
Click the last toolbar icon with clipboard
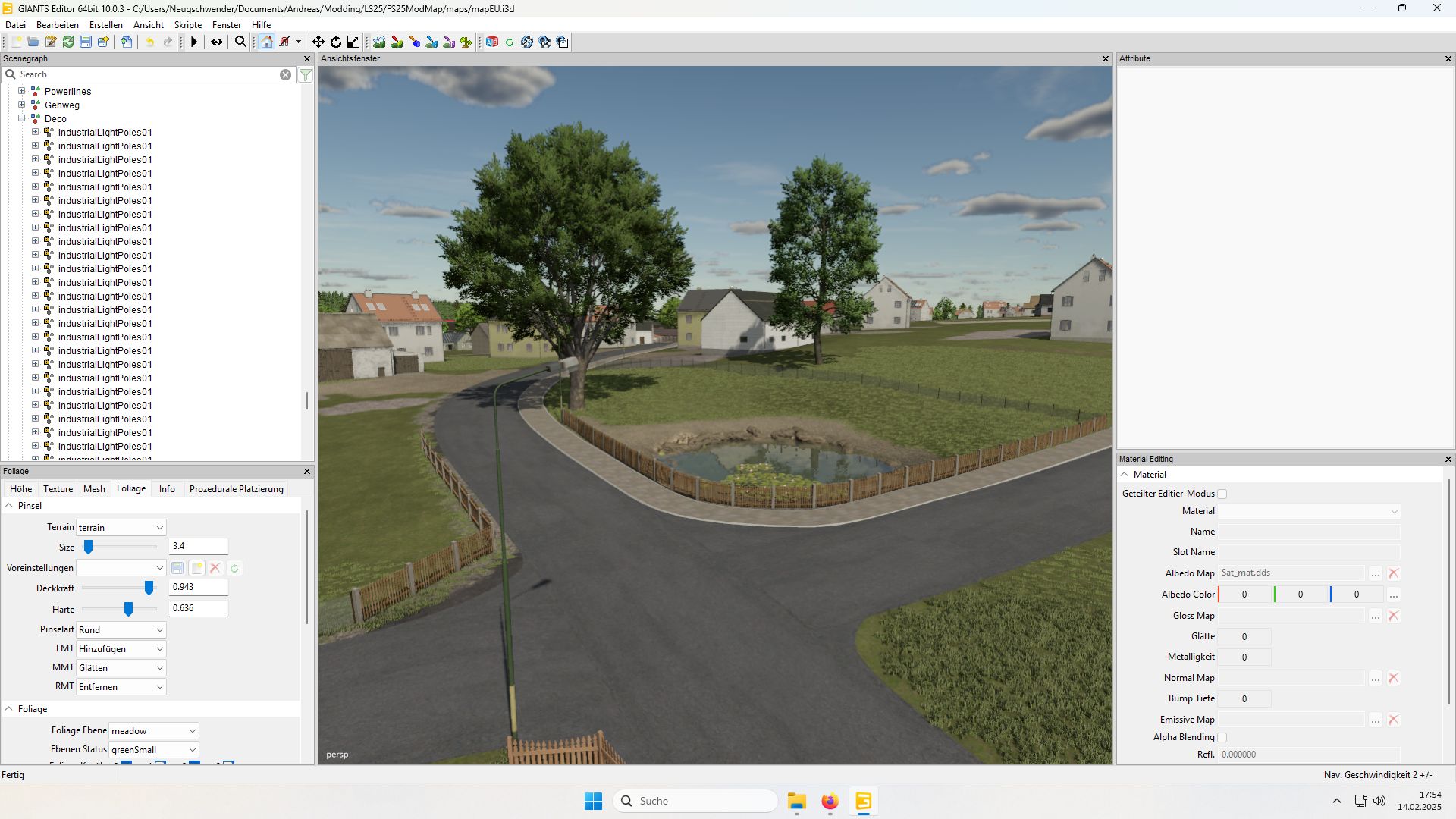coord(563,42)
